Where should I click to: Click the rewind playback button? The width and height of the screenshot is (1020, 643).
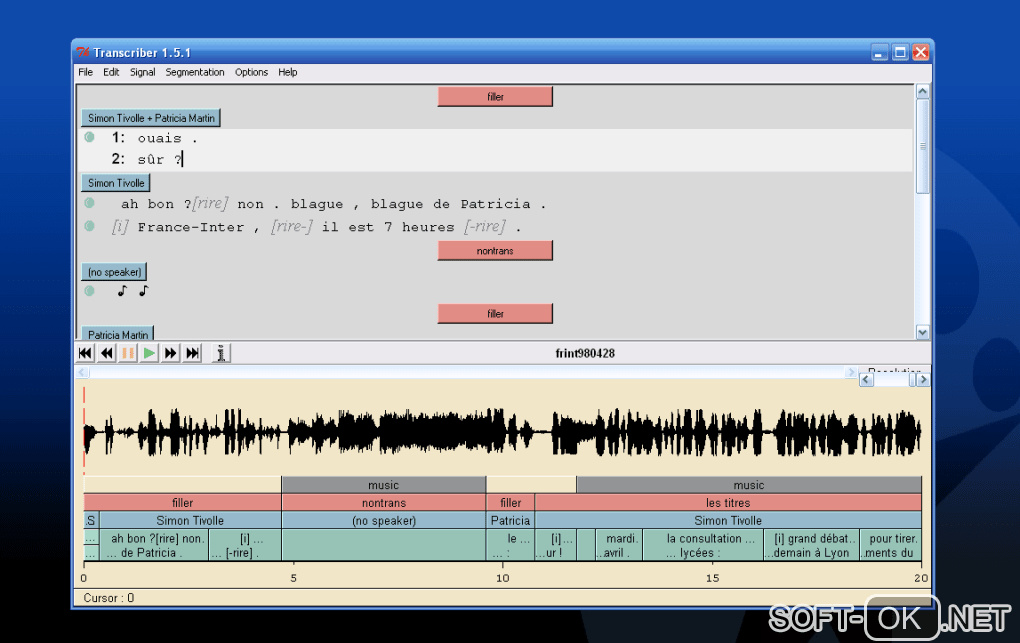tap(106, 353)
